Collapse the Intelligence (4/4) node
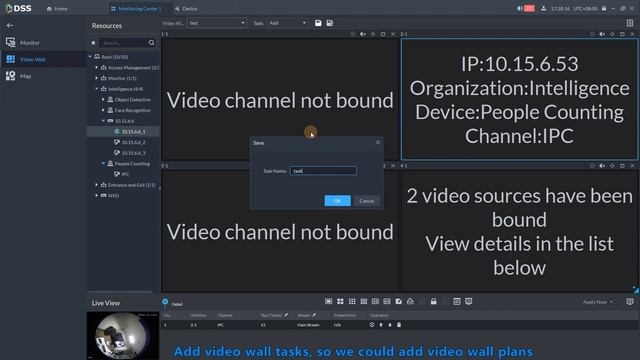The image size is (640, 360). pyautogui.click(x=97, y=89)
